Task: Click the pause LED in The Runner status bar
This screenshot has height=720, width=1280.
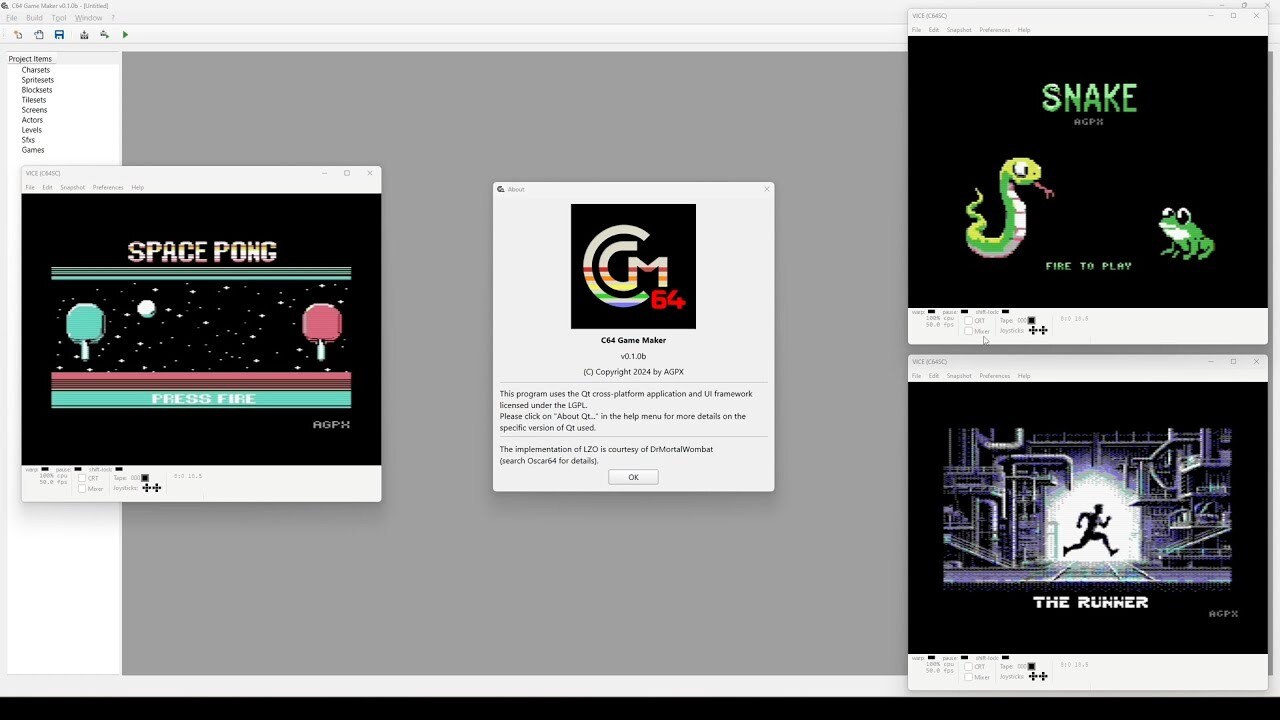Action: click(964, 657)
